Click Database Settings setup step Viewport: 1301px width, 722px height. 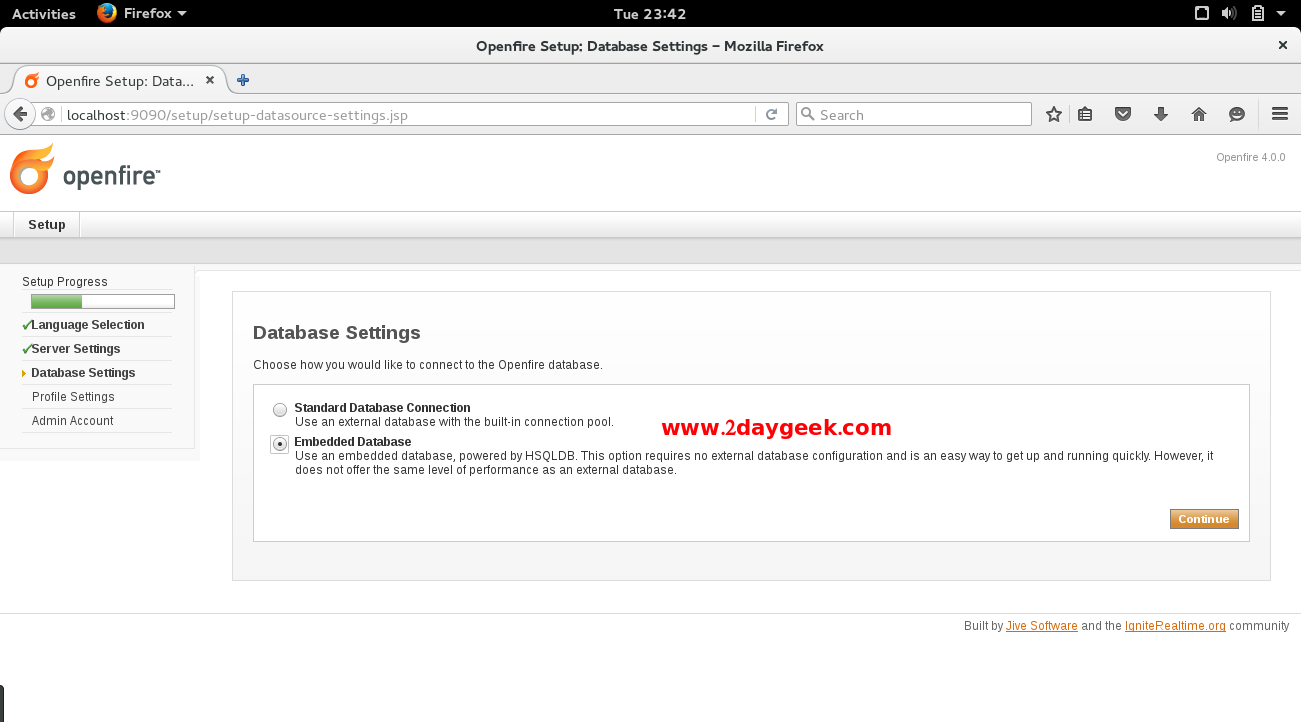[83, 373]
